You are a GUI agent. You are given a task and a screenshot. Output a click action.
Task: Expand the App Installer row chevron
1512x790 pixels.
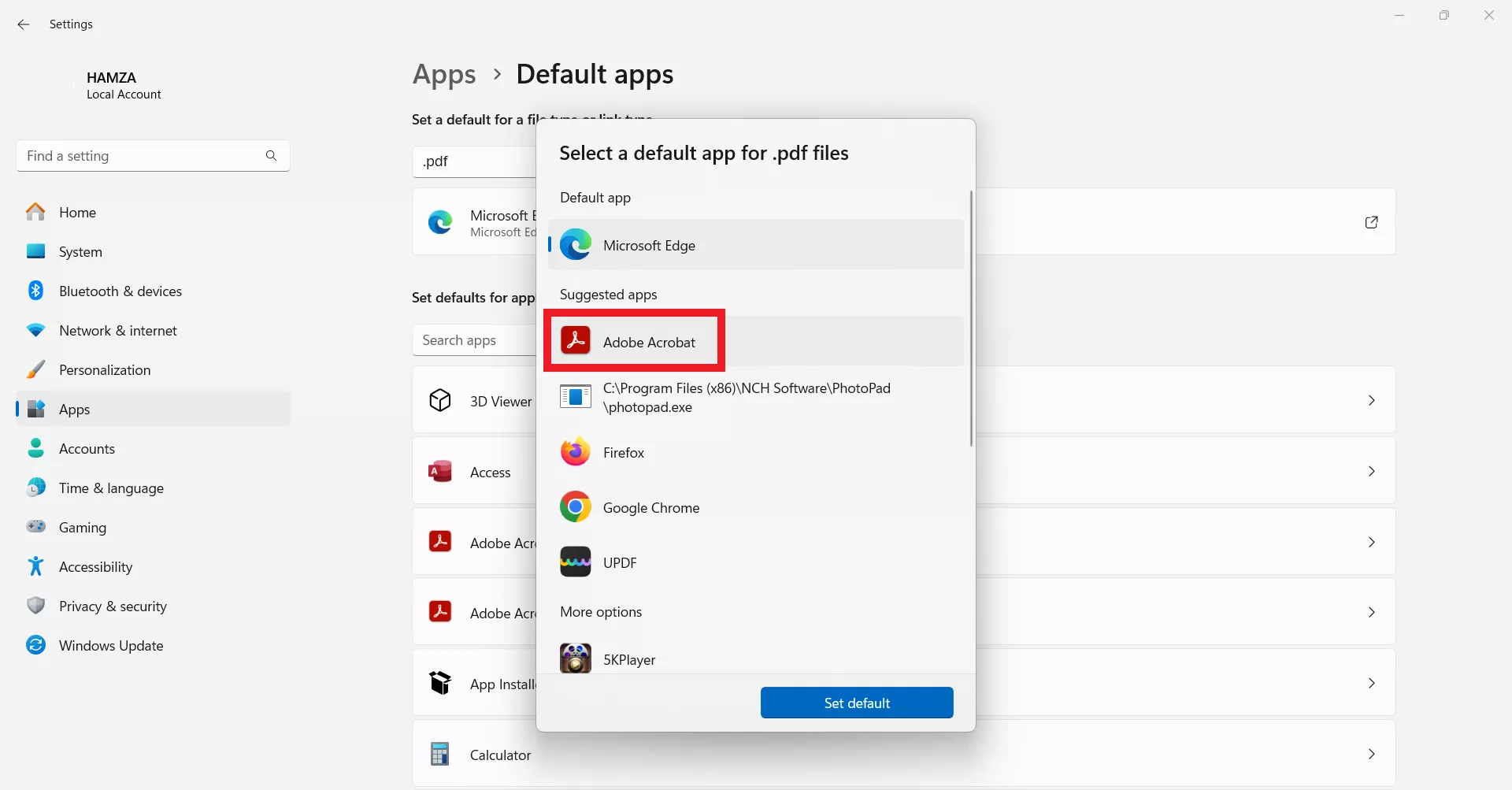(x=1371, y=683)
